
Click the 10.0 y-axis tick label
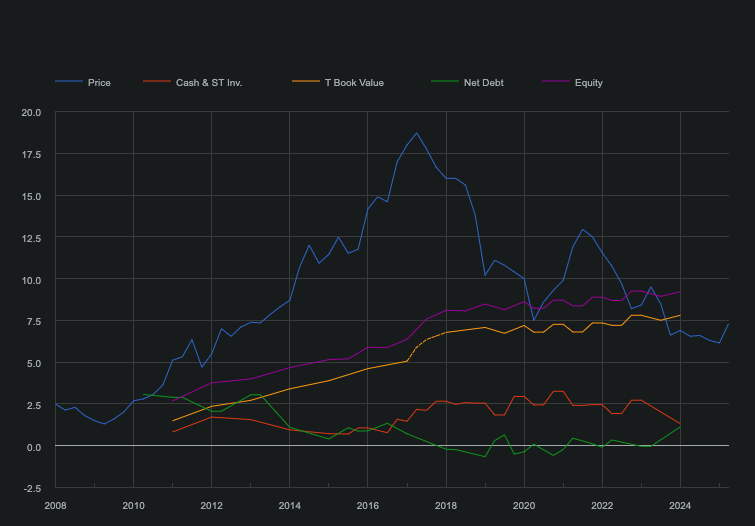[x=31, y=279]
